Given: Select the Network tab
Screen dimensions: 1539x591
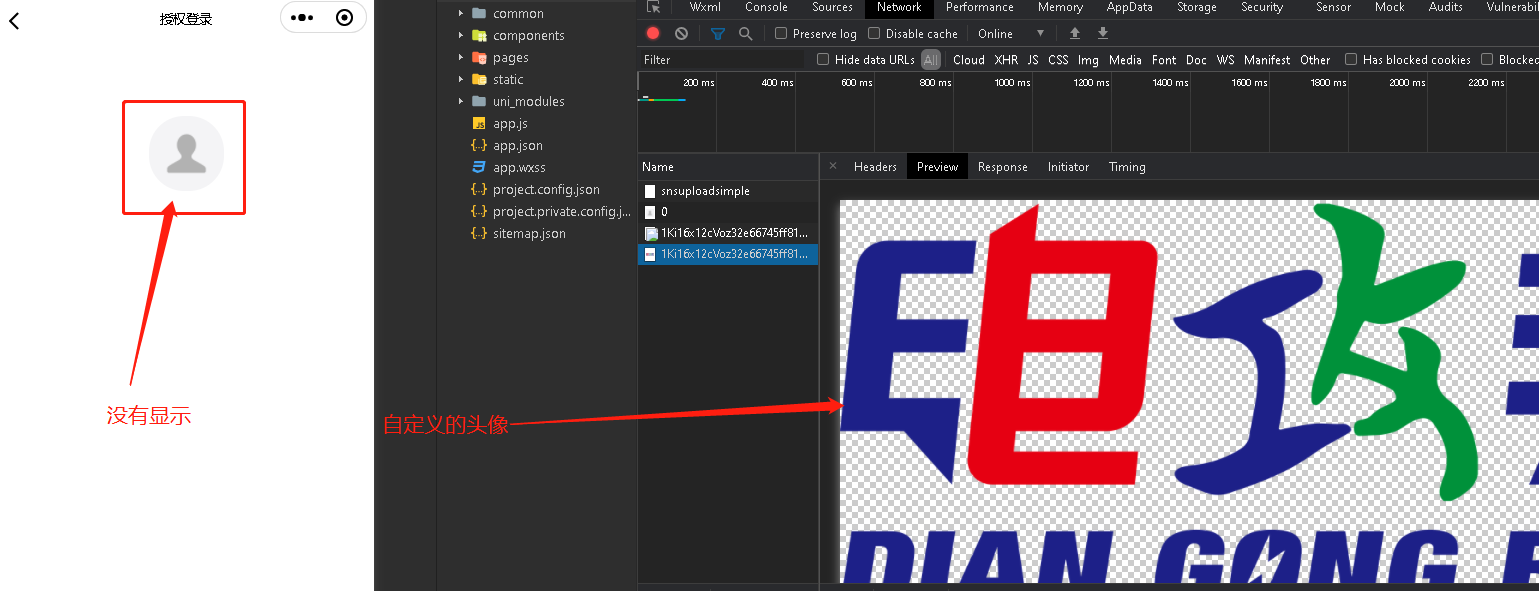Looking at the screenshot, I should [x=899, y=7].
